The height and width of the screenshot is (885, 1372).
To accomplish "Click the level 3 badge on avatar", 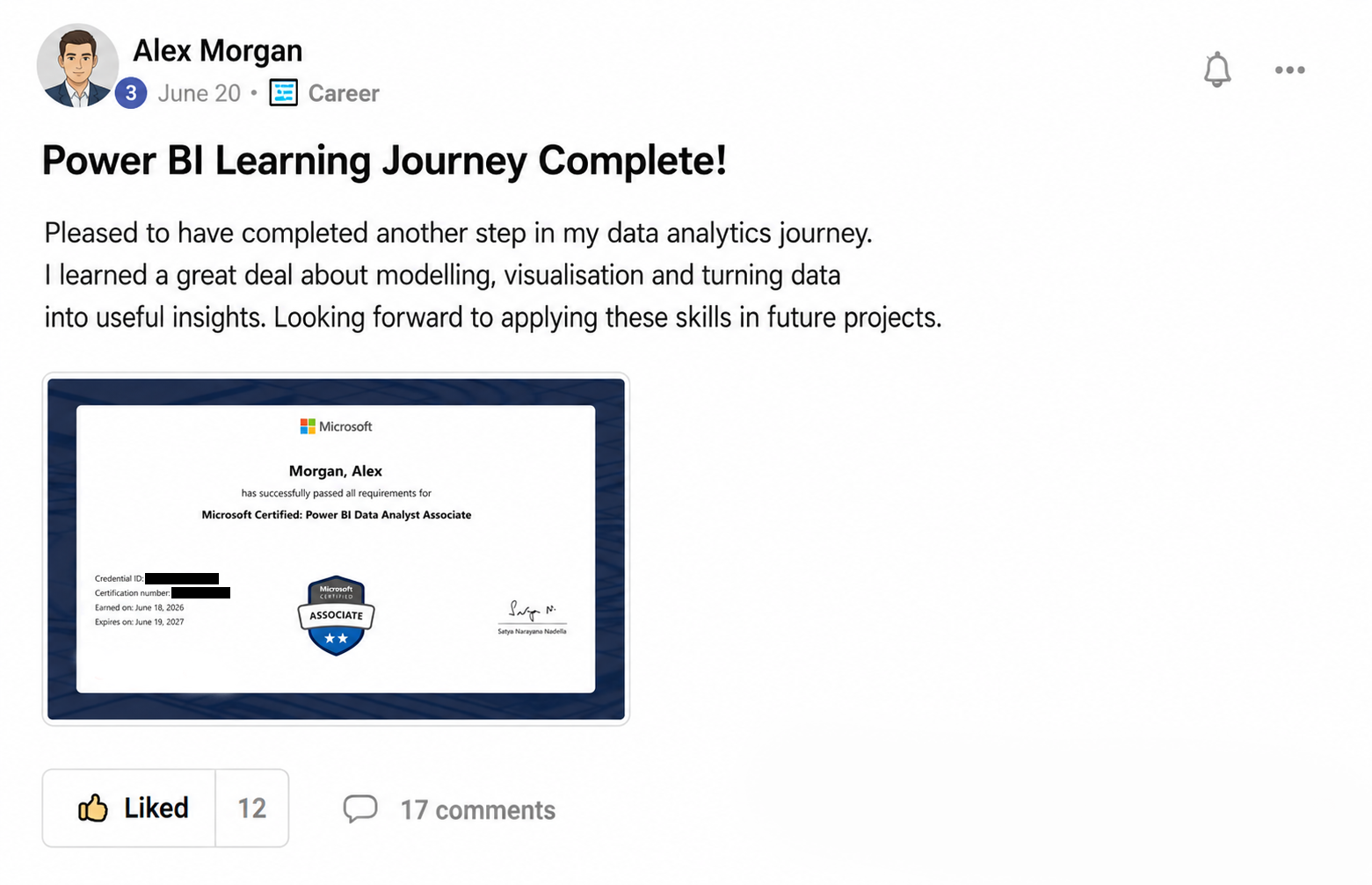I will (131, 92).
